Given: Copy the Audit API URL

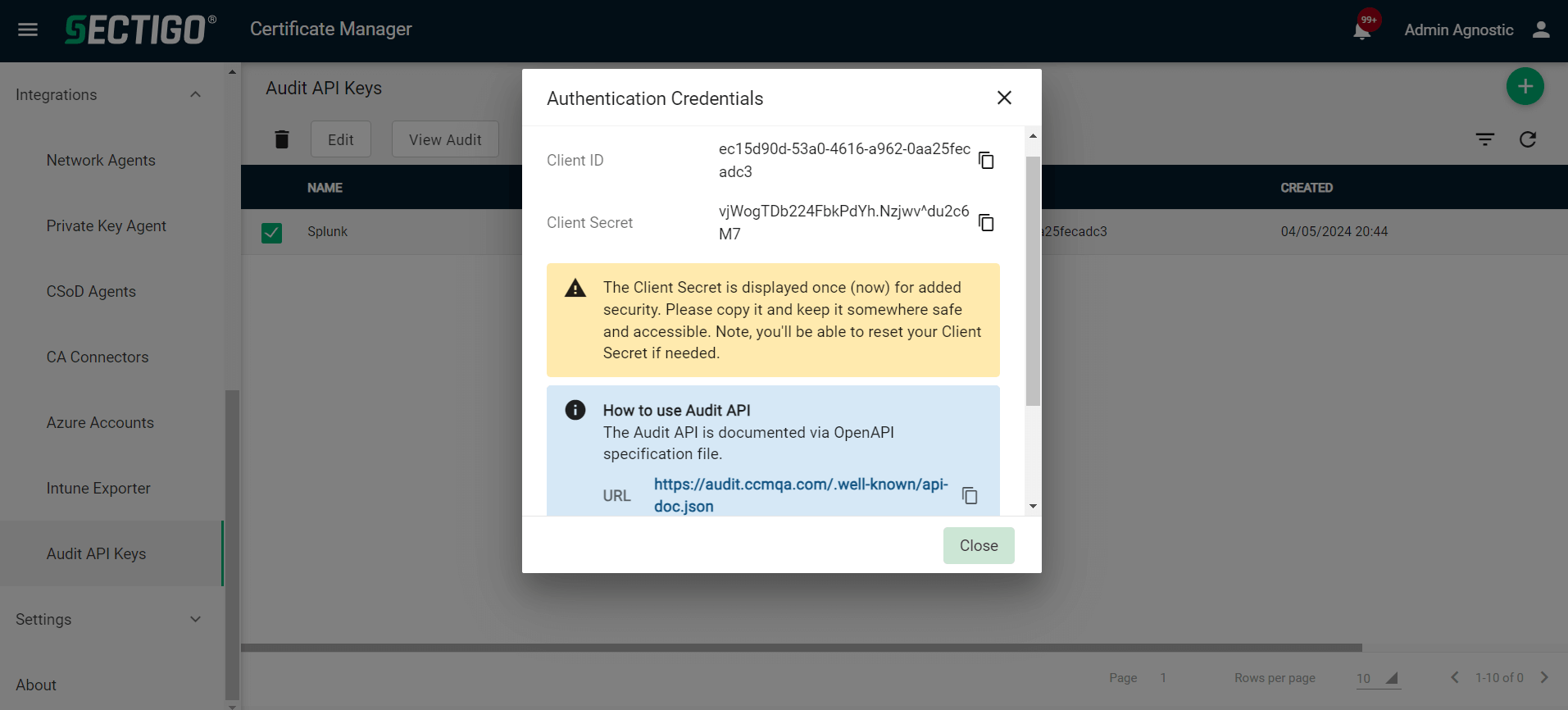Looking at the screenshot, I should (x=970, y=495).
